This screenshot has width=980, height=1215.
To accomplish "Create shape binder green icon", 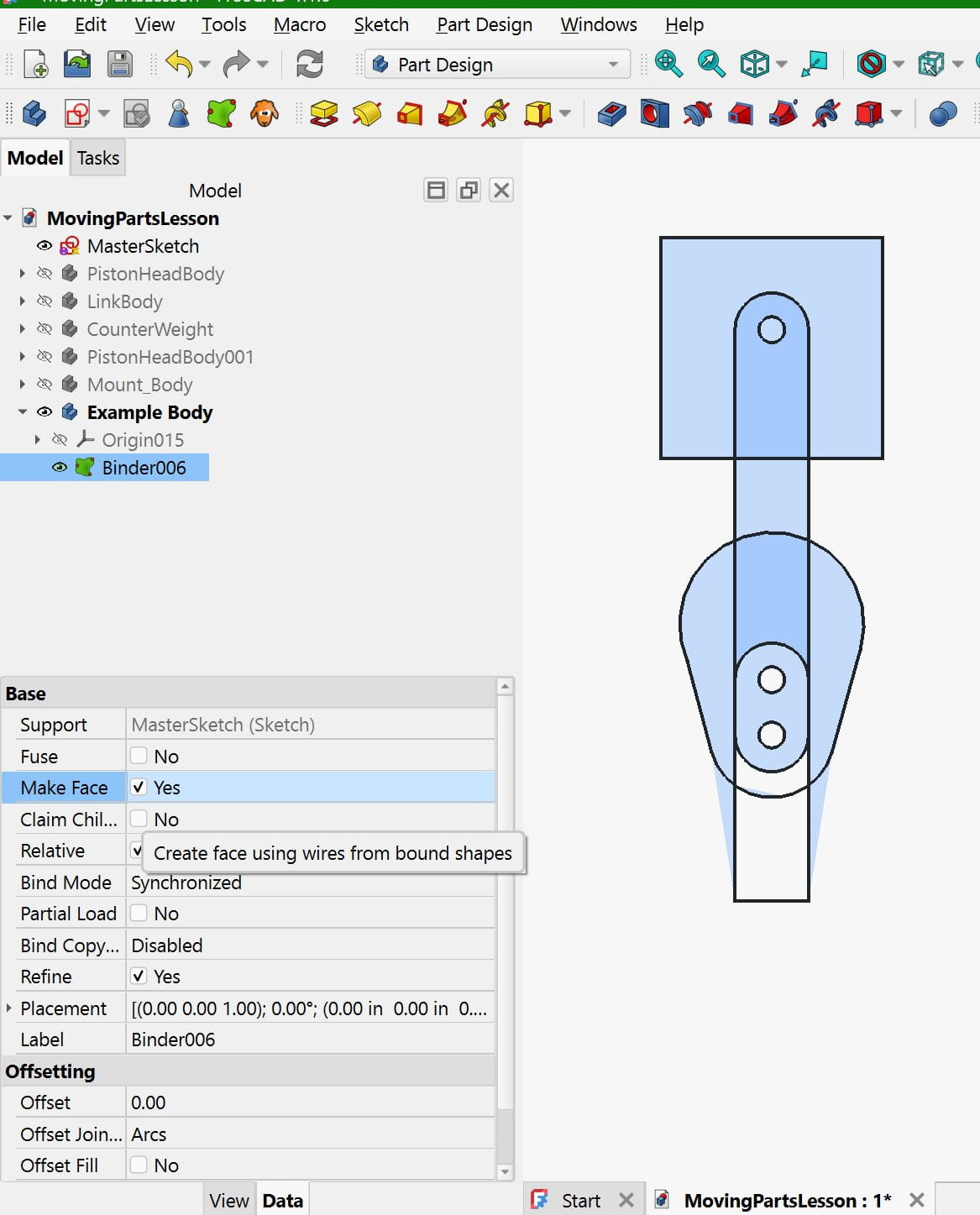I will tap(222, 113).
